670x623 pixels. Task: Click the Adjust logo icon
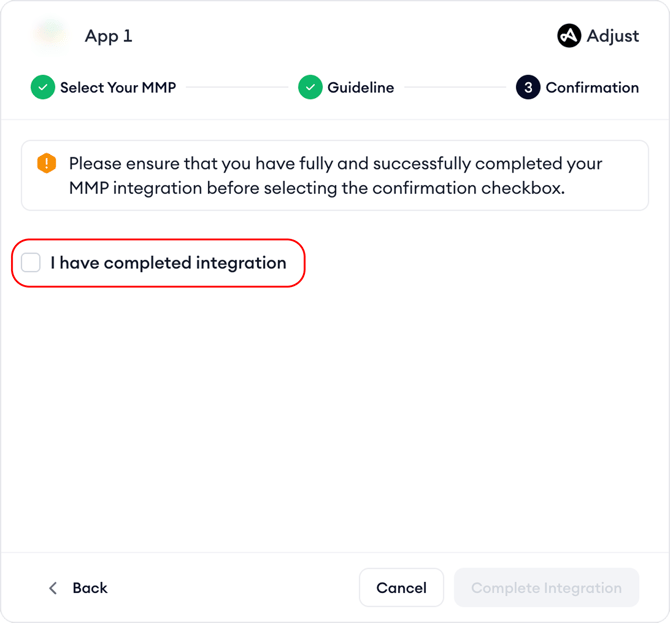coord(569,36)
